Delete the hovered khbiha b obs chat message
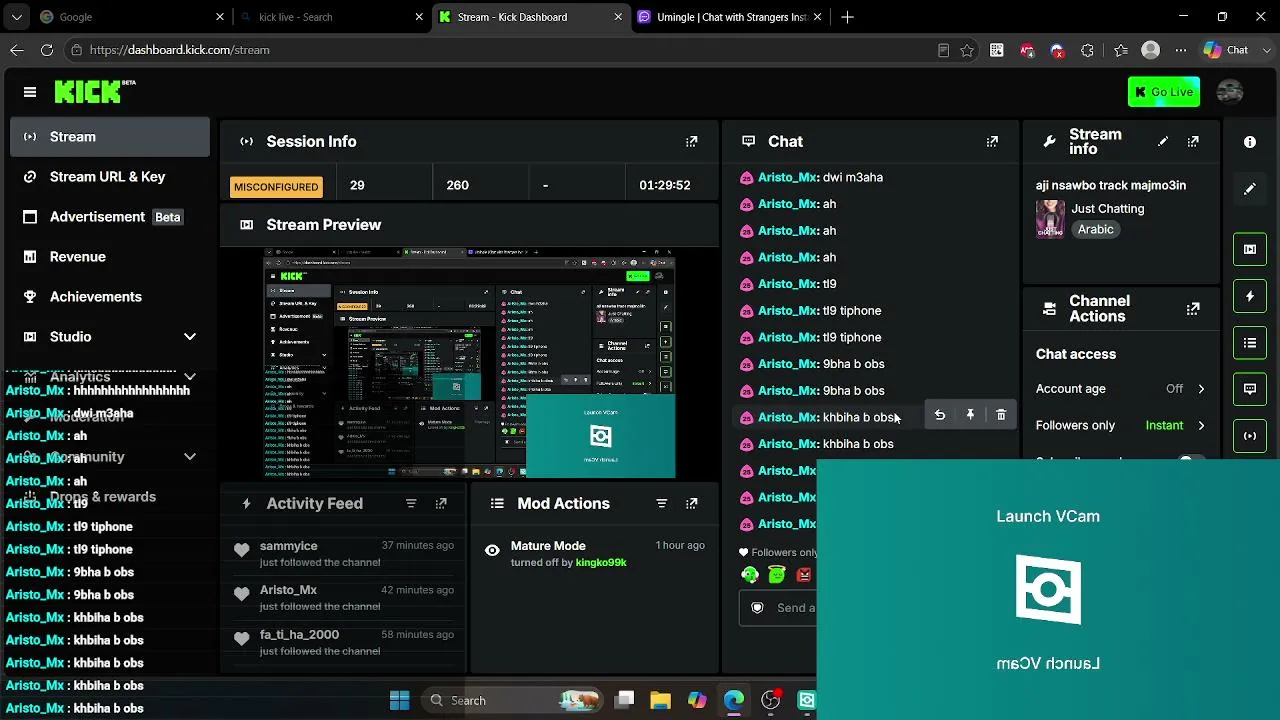 pos(1001,415)
